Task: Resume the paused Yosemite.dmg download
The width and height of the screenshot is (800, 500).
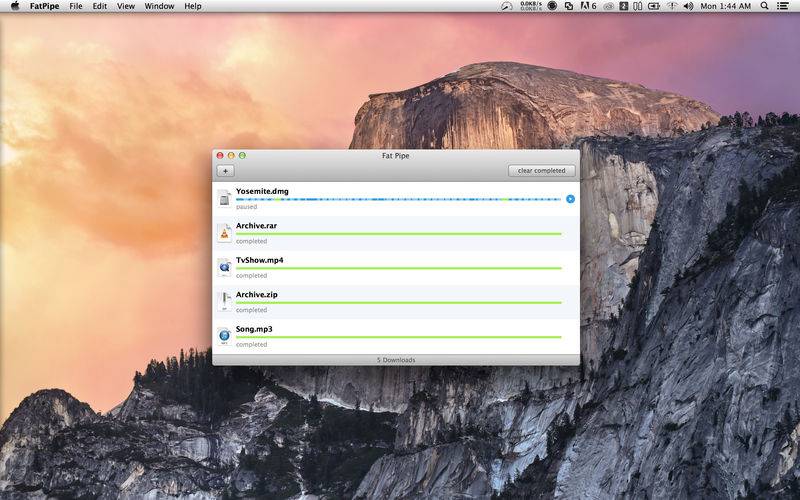Action: (570, 199)
